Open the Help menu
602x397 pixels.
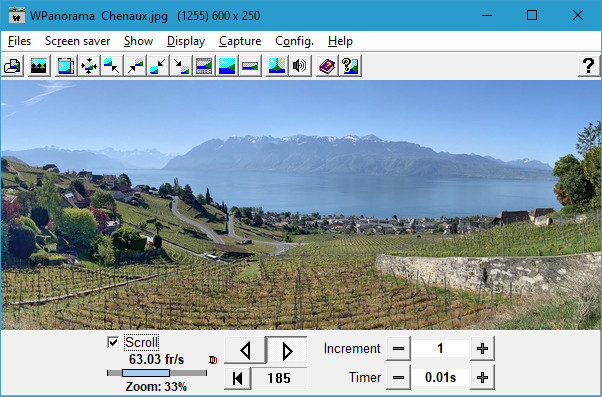click(340, 41)
